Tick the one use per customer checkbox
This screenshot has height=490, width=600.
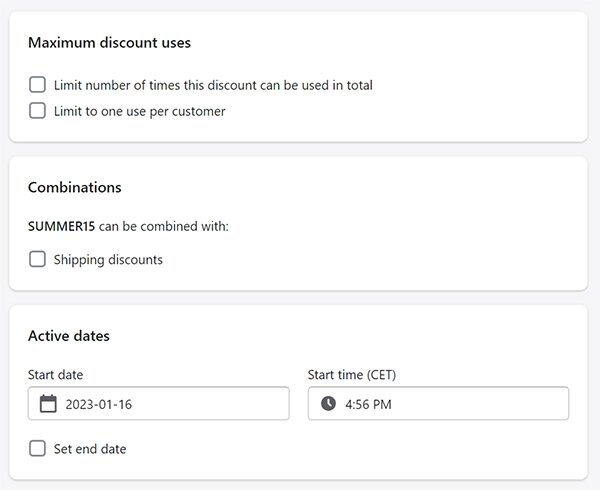point(38,111)
